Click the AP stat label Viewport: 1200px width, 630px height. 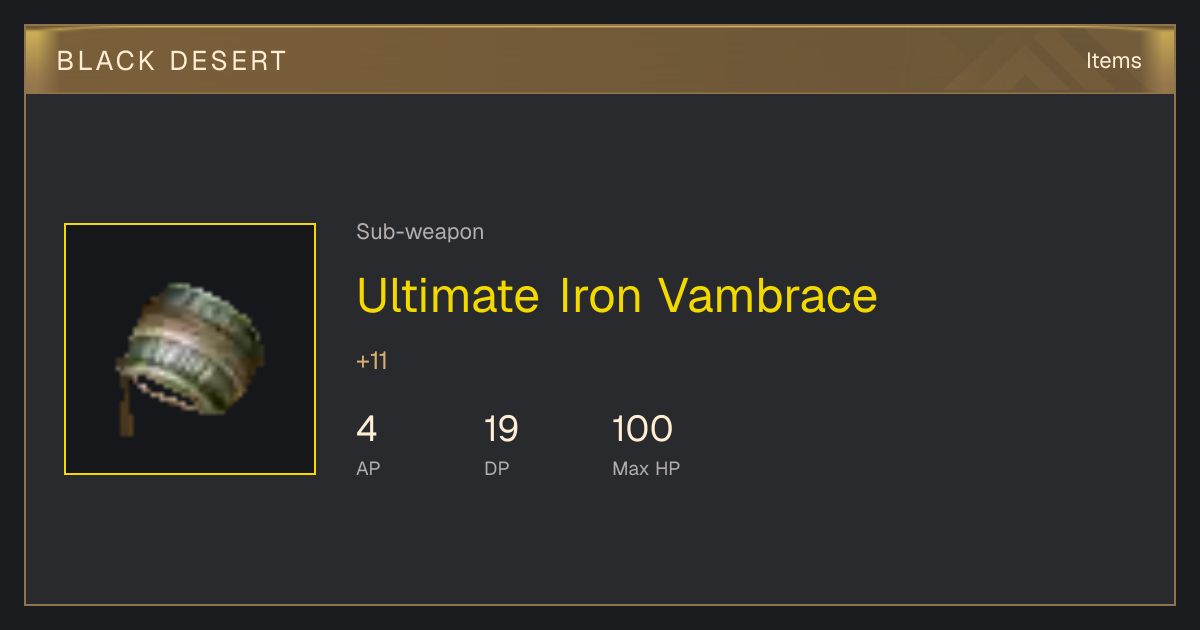click(x=368, y=468)
